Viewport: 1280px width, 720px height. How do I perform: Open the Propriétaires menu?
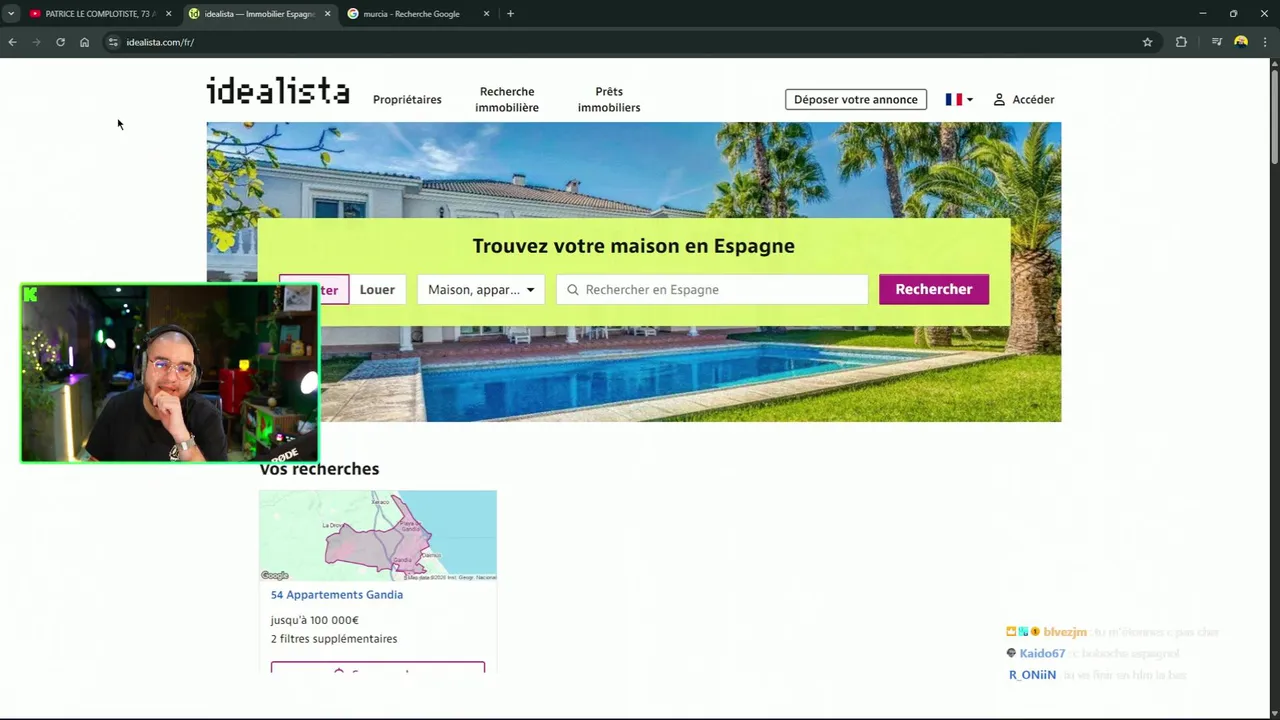pyautogui.click(x=407, y=100)
